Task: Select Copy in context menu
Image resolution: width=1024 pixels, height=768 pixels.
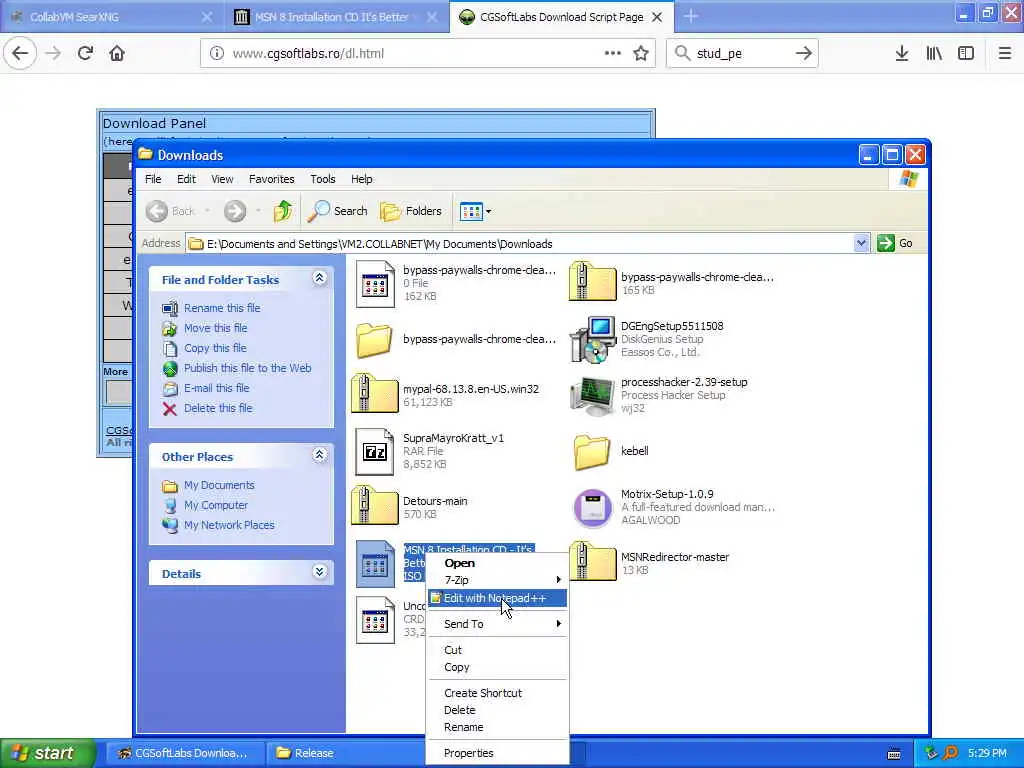Action: (x=497, y=667)
